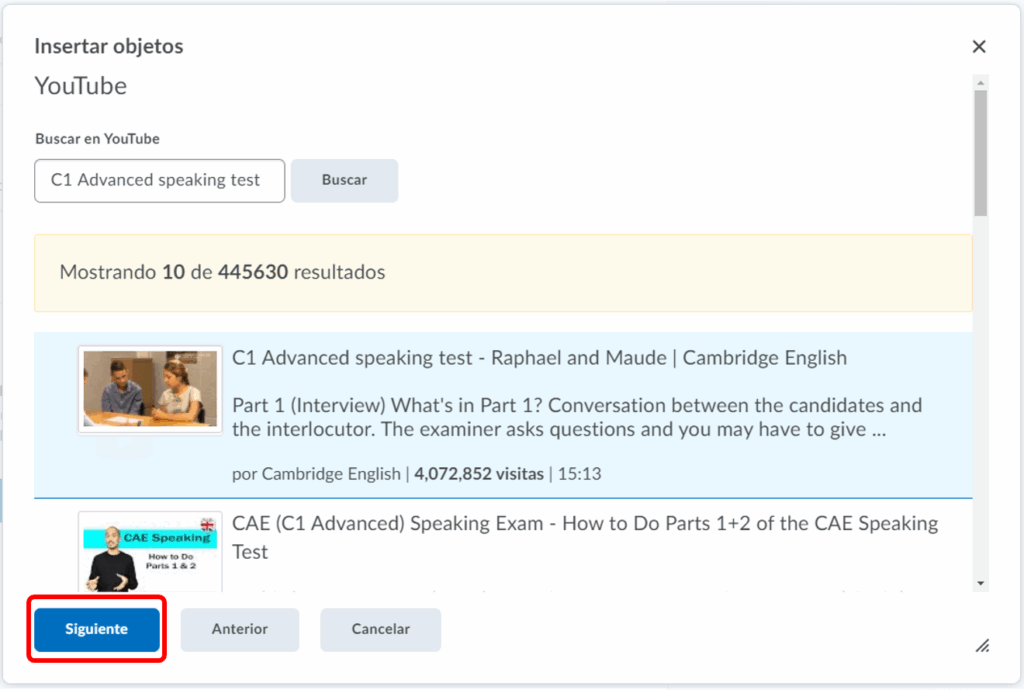The height and width of the screenshot is (690, 1024).
Task: Click the 'Mostrando 10 de 445630 resultados' banner
Action: click(x=503, y=272)
